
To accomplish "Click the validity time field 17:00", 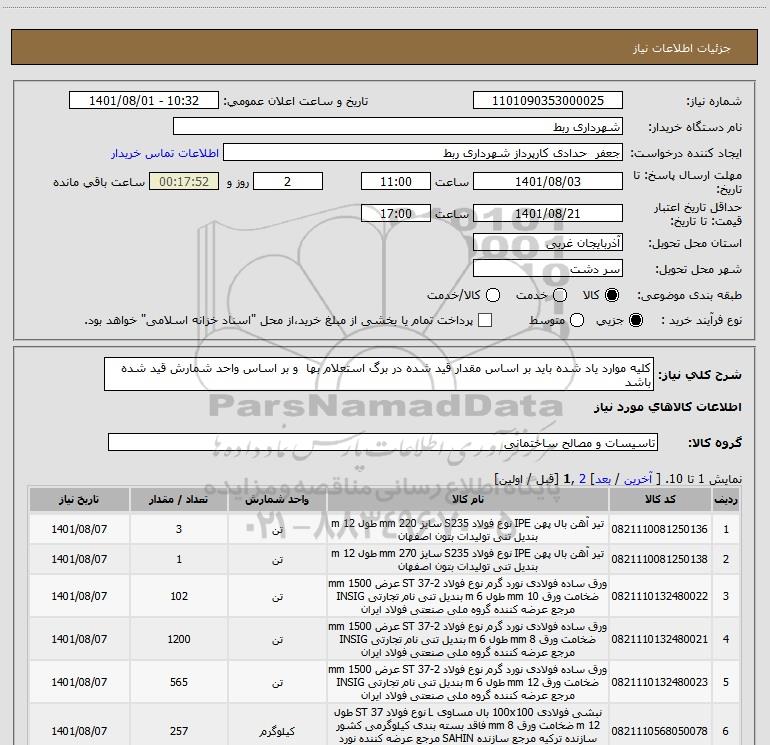I will click(396, 213).
